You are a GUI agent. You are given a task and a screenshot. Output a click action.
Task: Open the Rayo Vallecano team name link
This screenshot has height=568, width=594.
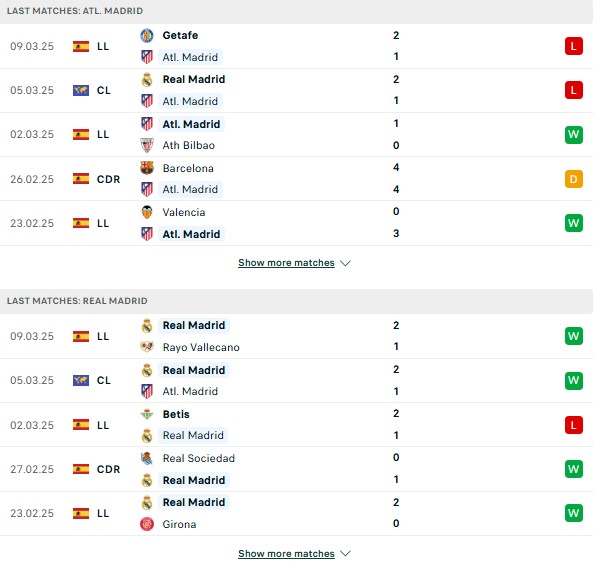coord(201,347)
